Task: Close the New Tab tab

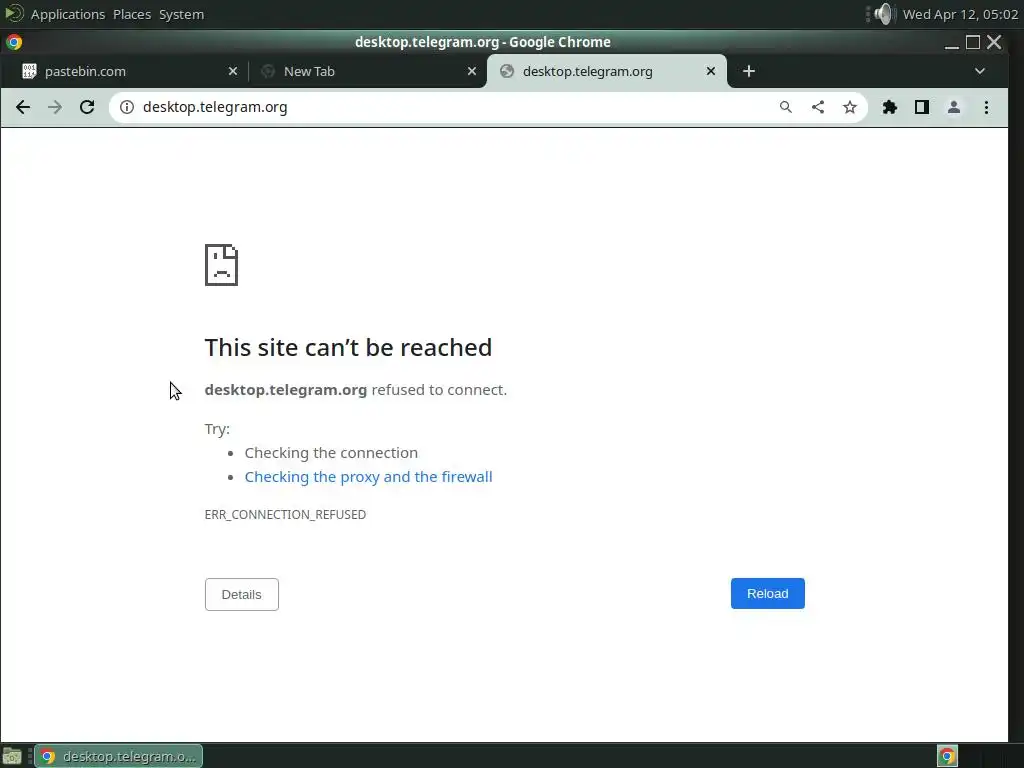Action: pyautogui.click(x=472, y=71)
